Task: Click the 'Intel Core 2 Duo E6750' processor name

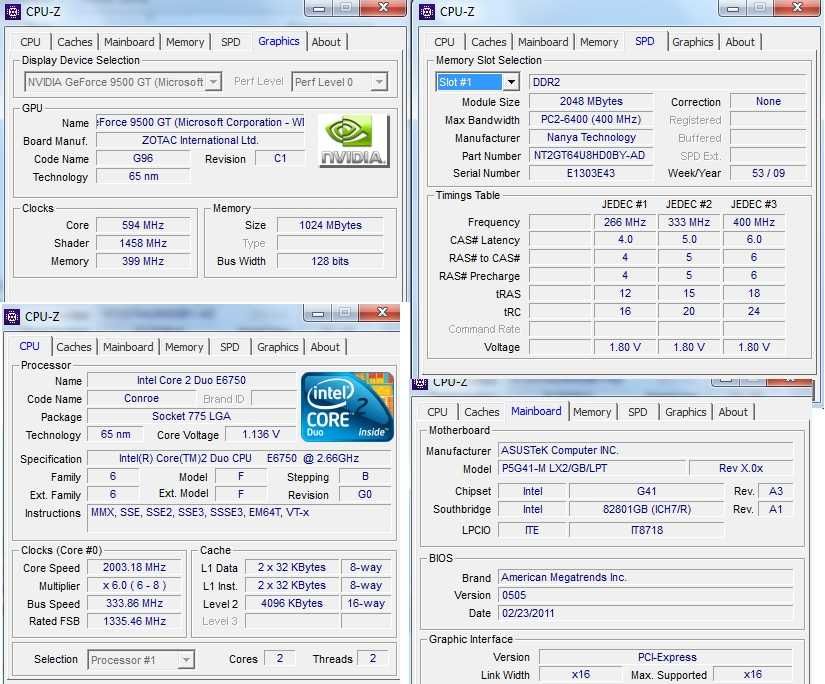Action: 192,380
